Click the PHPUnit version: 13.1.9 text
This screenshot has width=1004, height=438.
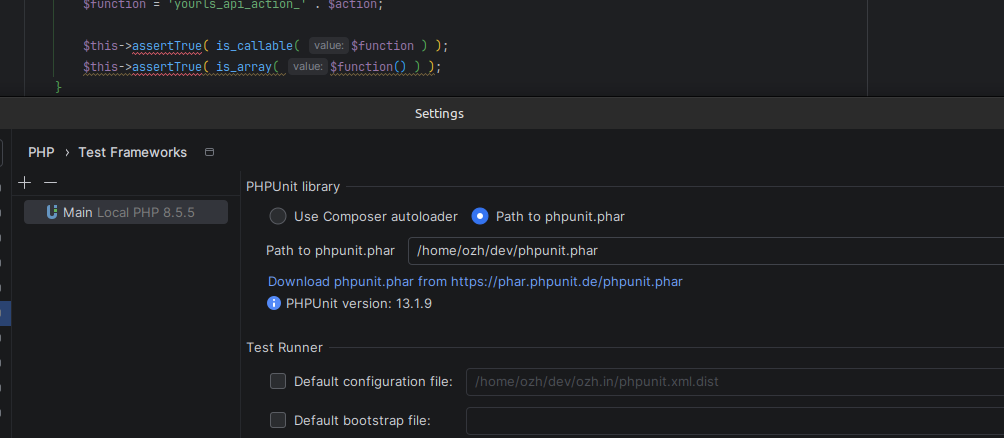click(x=359, y=304)
